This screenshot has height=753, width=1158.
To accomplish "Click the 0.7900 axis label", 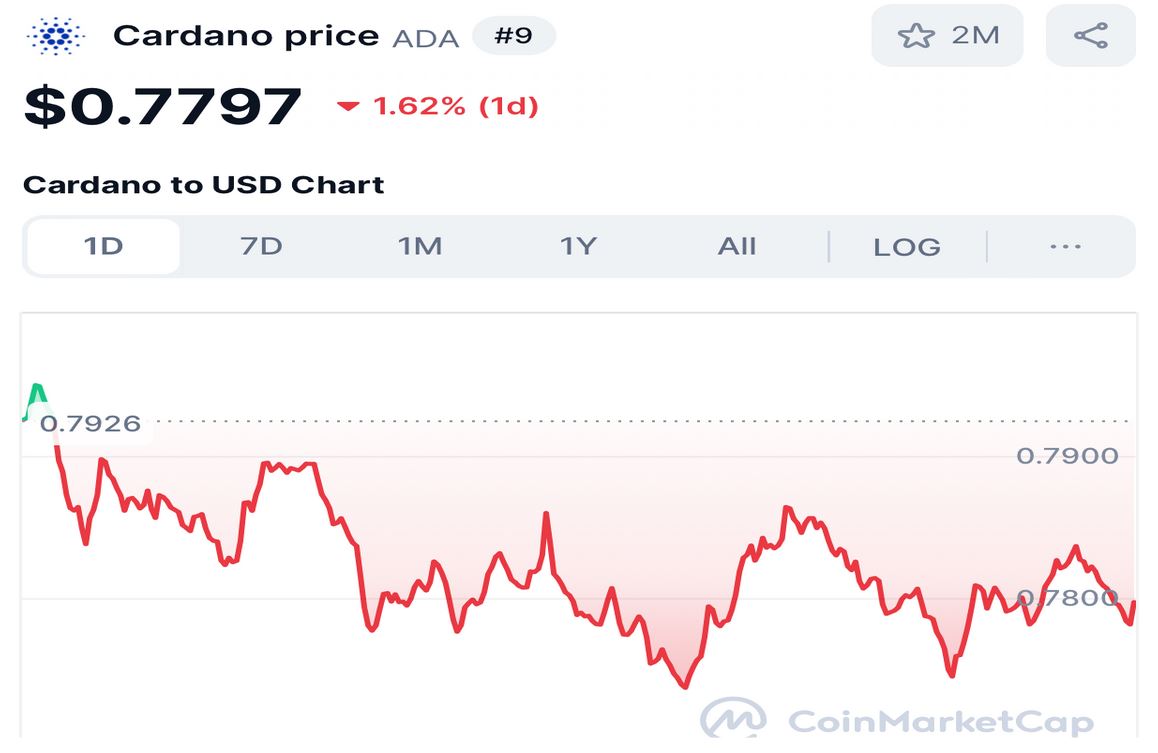I will 1067,456.
